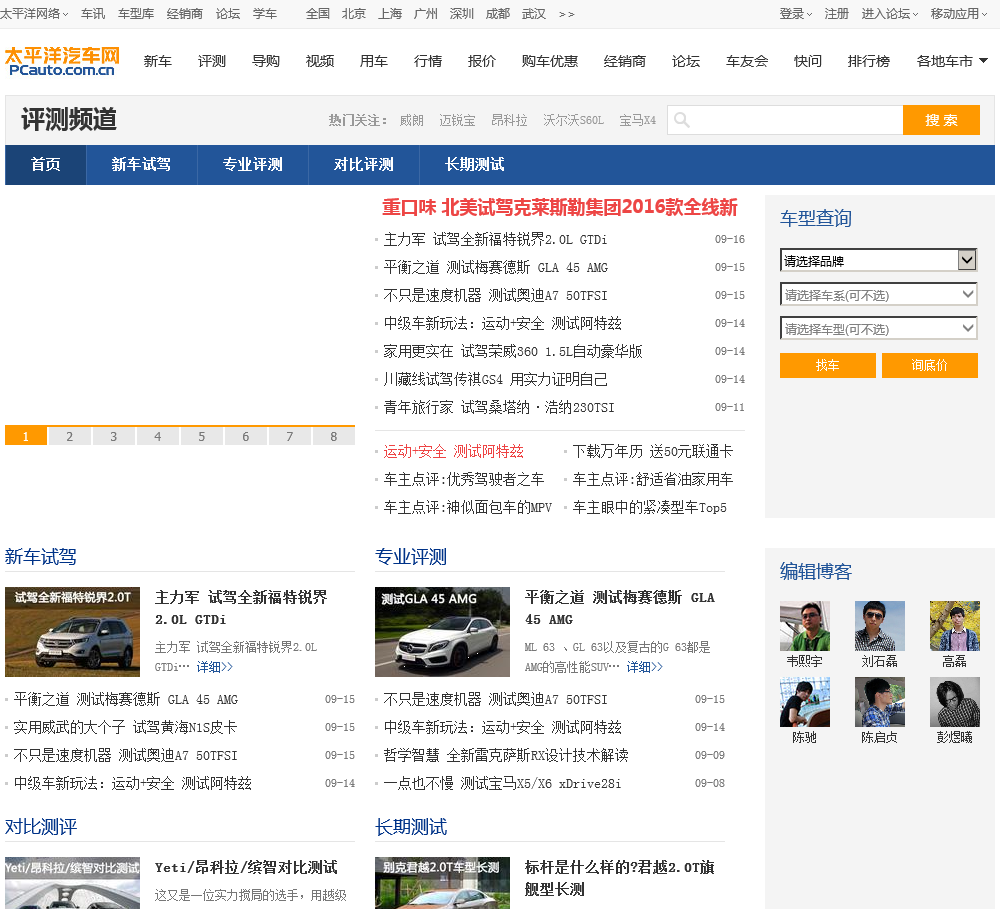Click the 找车 button

[827, 366]
